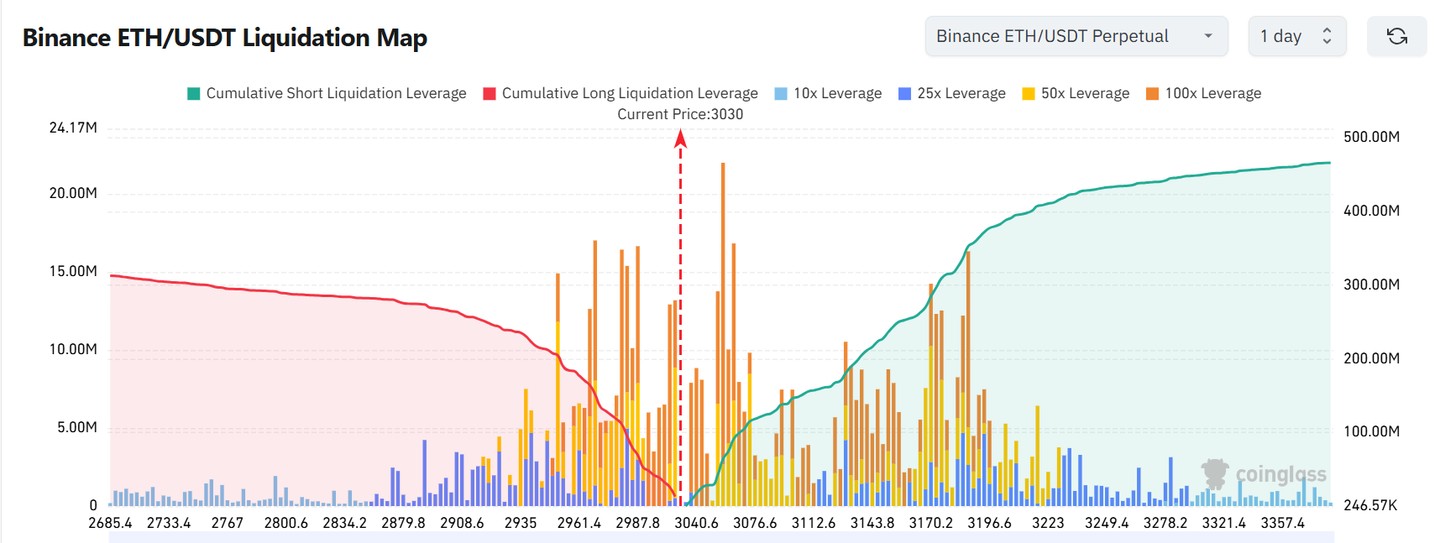Screen dimensions: 1440x543
Task: Click the refresh icon button
Action: point(1397,37)
